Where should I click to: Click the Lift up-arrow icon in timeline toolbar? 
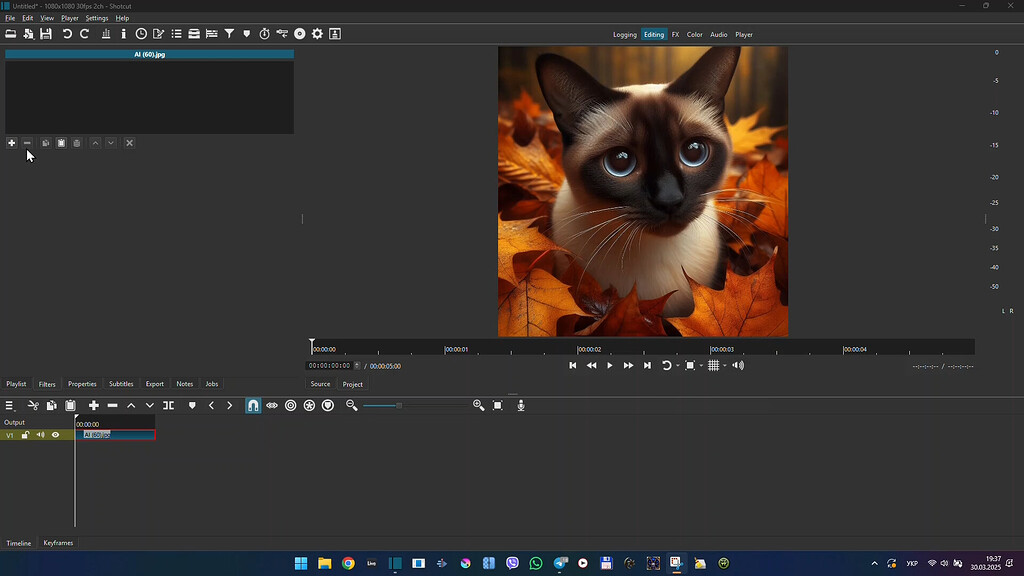click(131, 406)
